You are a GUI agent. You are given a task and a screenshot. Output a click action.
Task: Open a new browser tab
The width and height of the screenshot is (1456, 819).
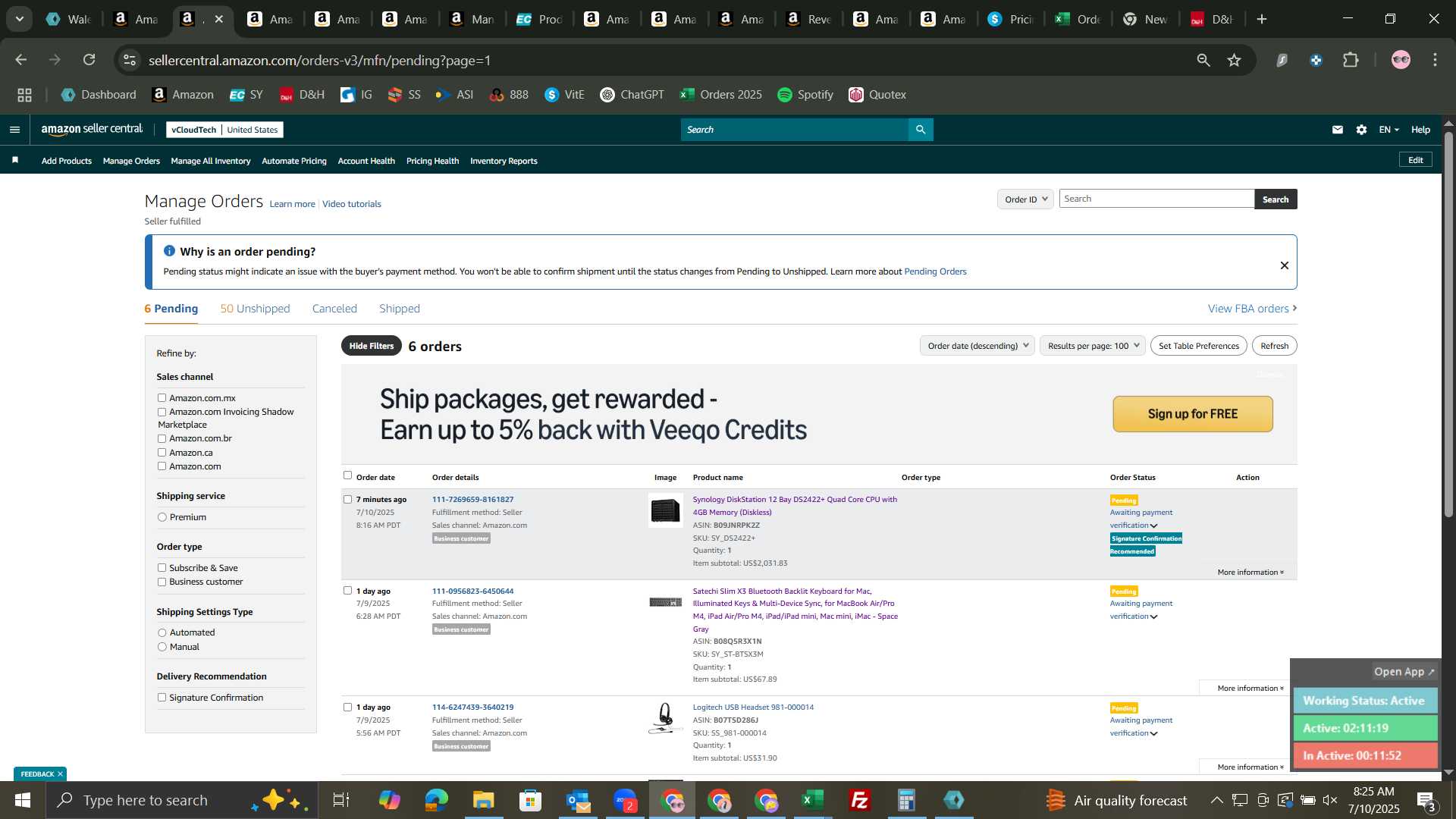coord(1262,19)
